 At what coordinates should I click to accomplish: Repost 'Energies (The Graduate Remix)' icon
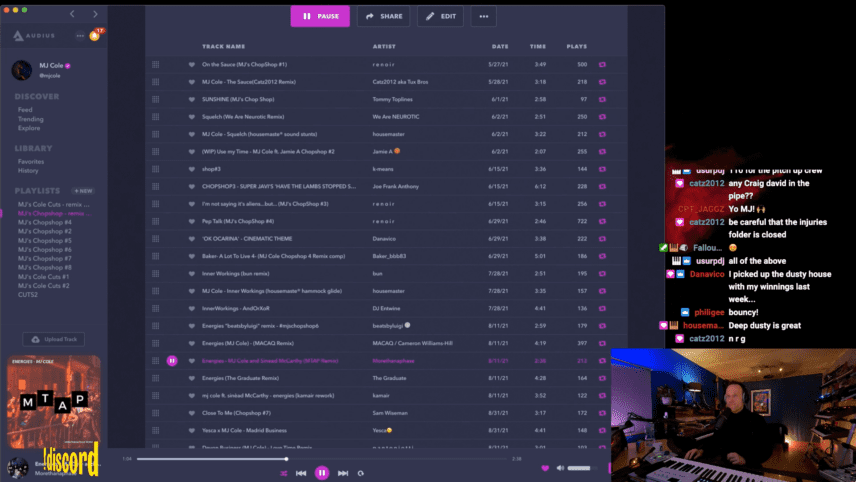point(602,378)
